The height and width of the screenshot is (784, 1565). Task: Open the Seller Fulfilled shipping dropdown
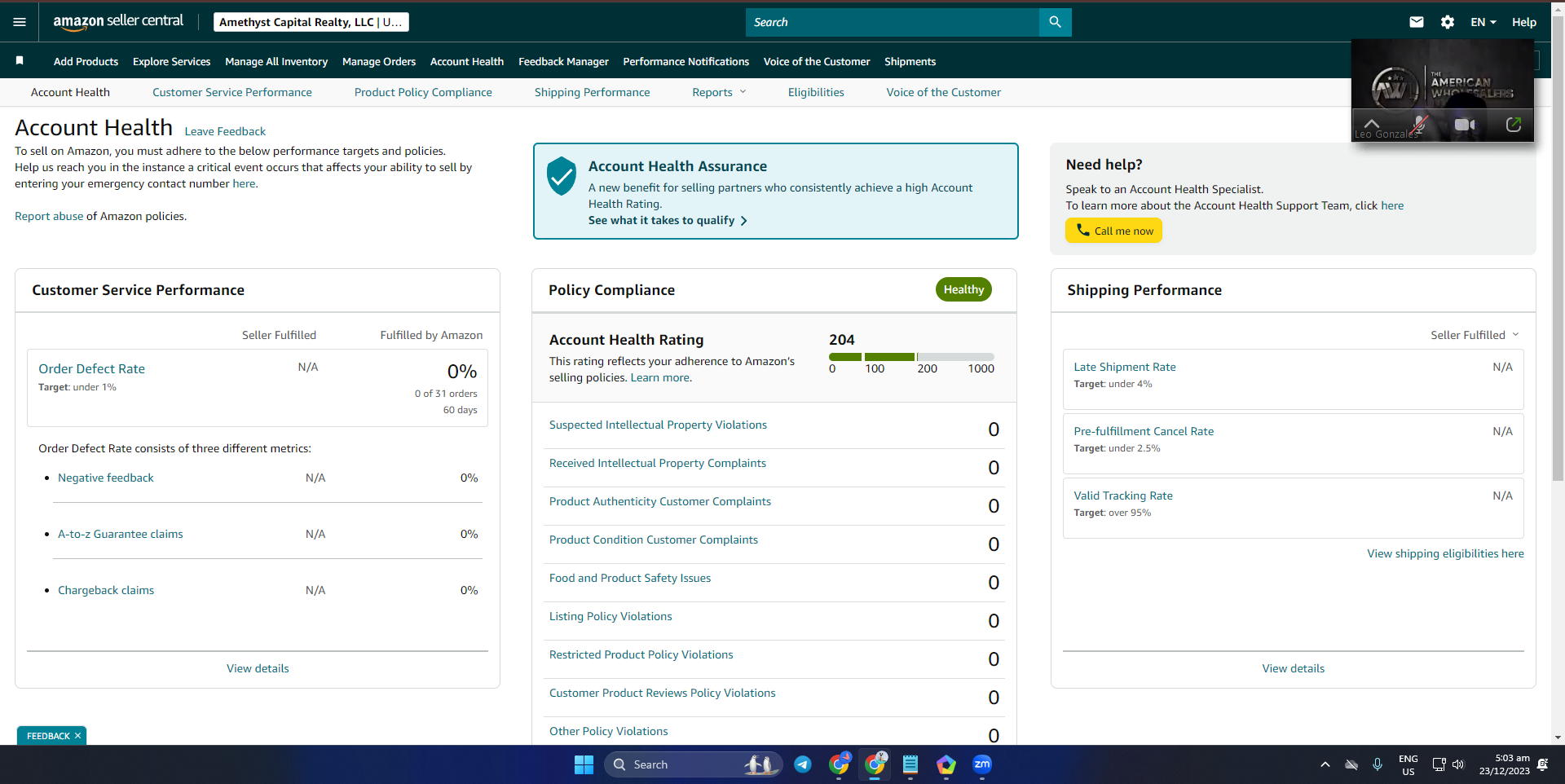click(1475, 335)
